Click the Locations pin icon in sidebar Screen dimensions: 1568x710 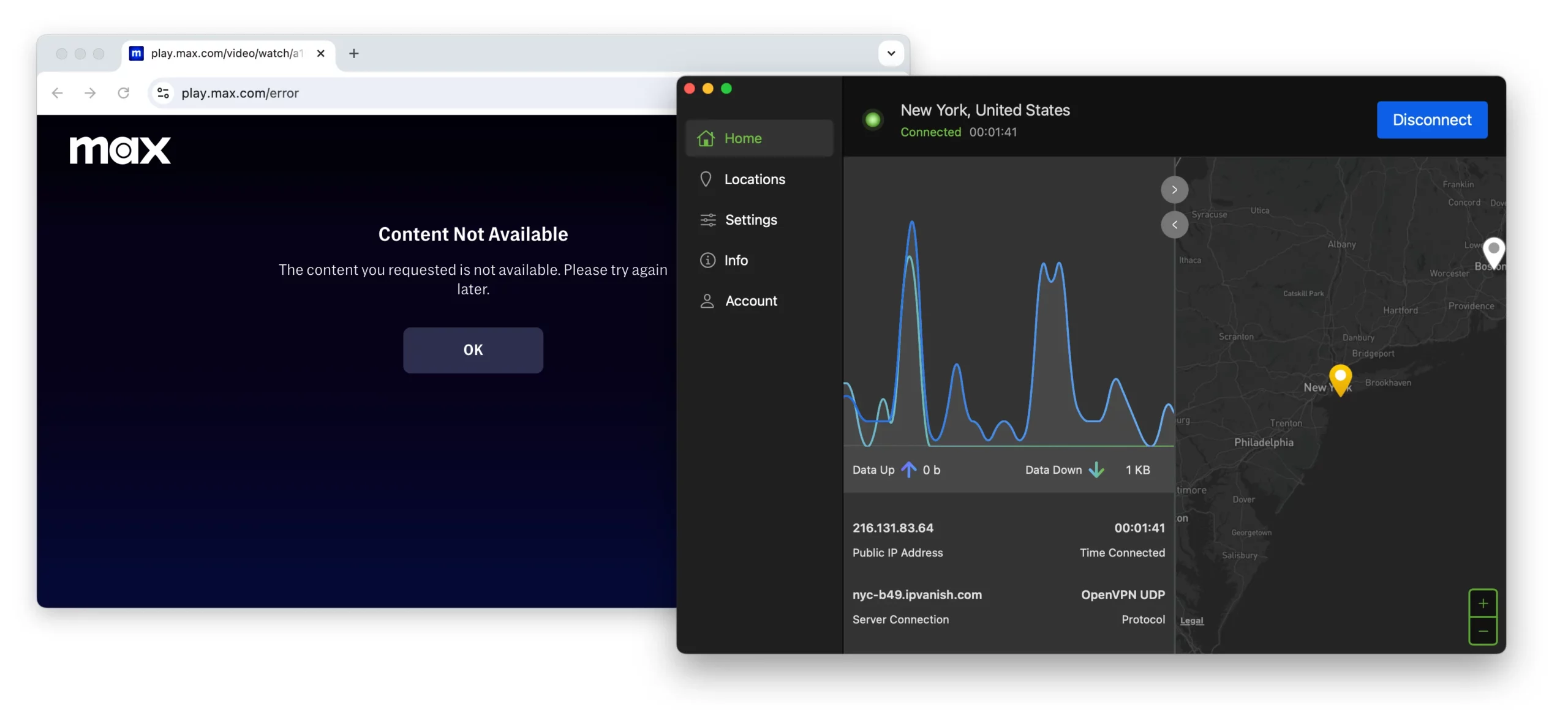coord(706,179)
